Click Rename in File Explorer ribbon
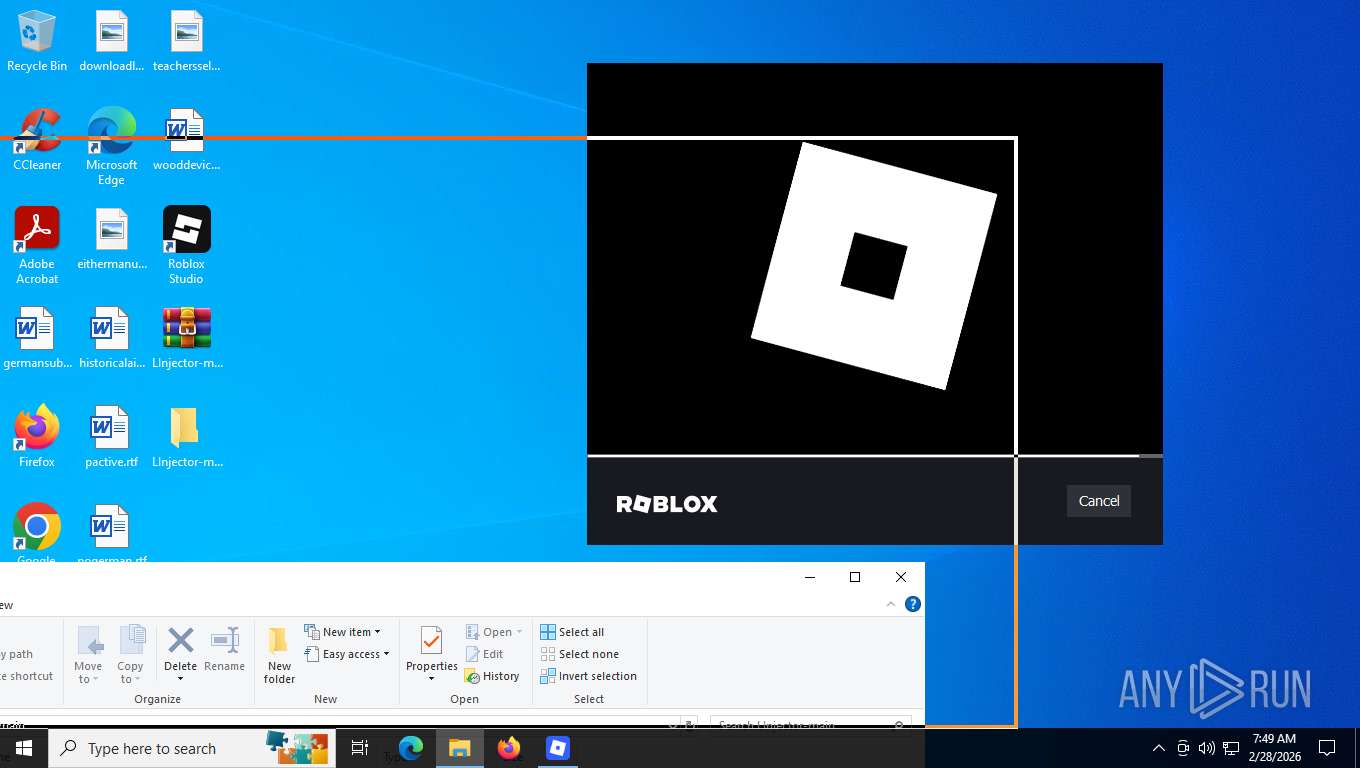Image resolution: width=1360 pixels, height=768 pixels. coord(224,649)
